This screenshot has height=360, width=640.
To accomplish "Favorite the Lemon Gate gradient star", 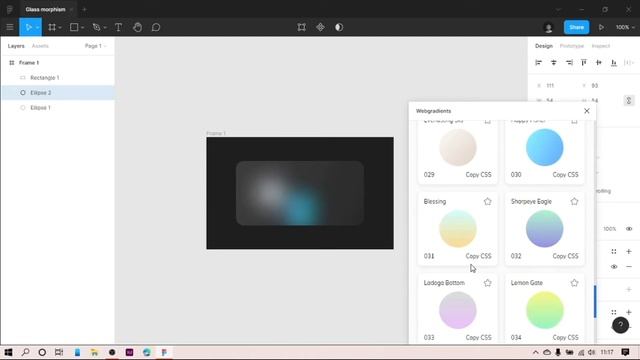I will click(574, 283).
